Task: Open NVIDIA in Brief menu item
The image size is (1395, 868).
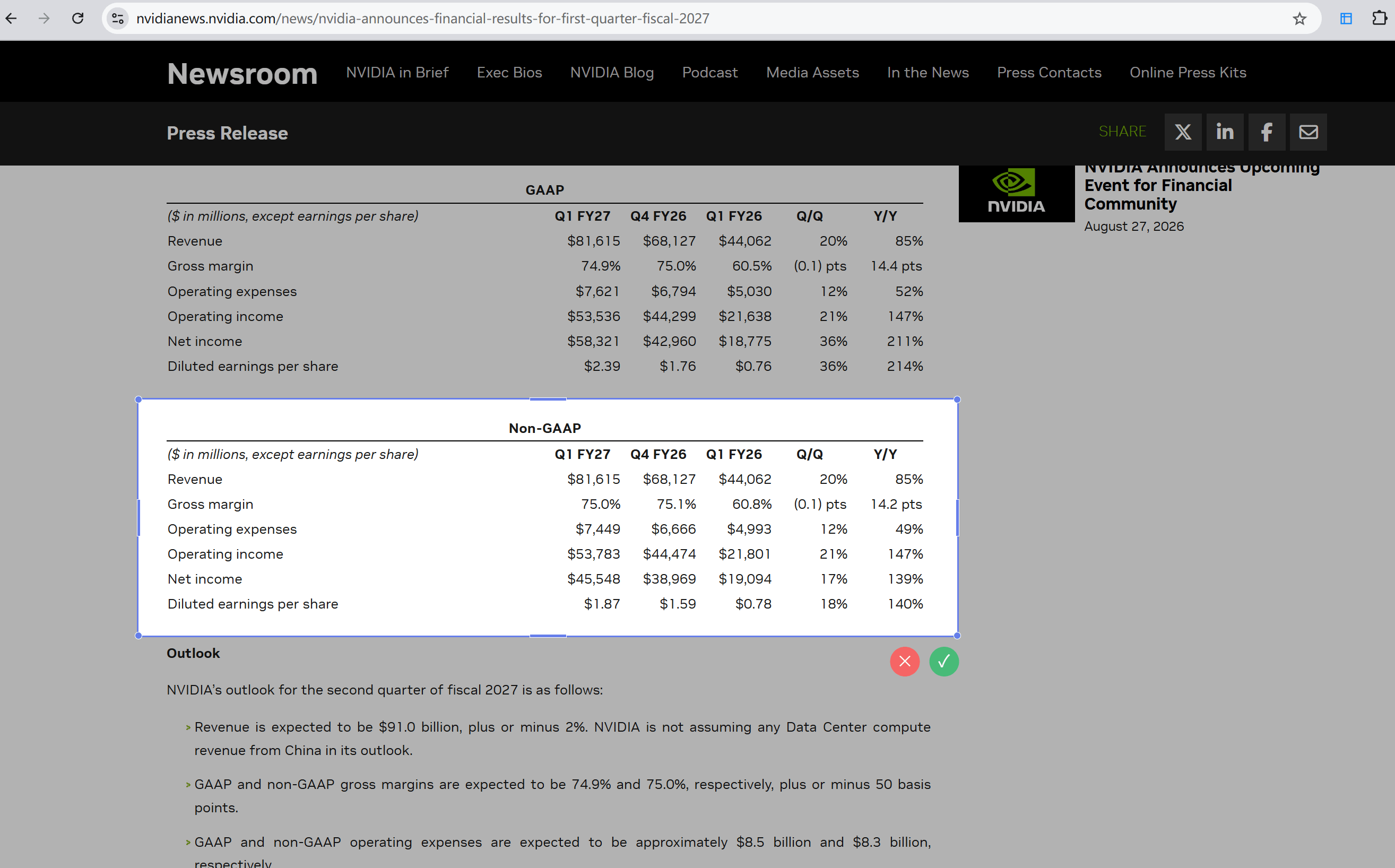Action: [x=397, y=72]
